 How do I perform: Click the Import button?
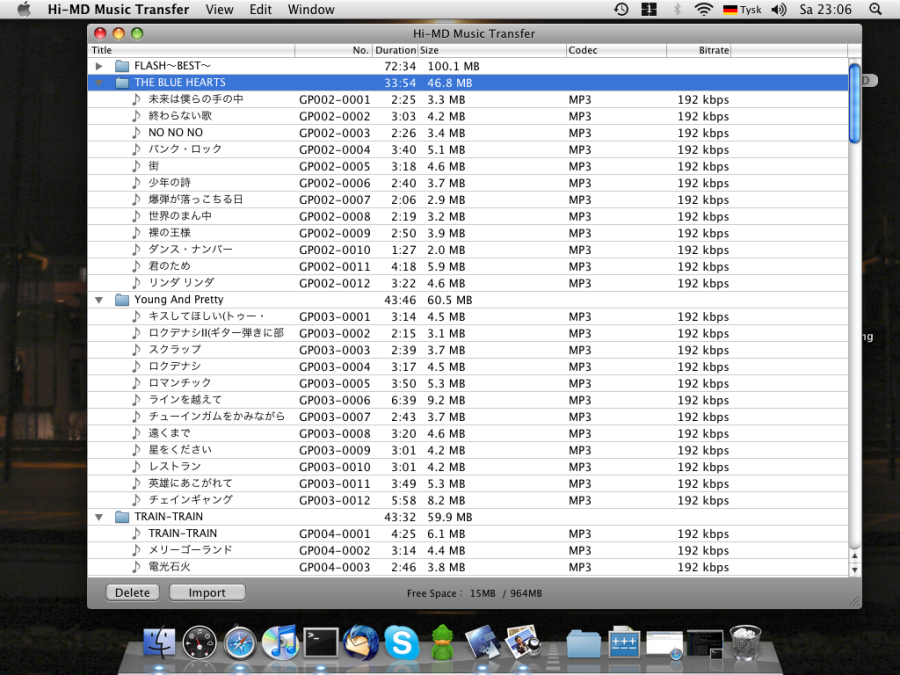click(x=207, y=592)
